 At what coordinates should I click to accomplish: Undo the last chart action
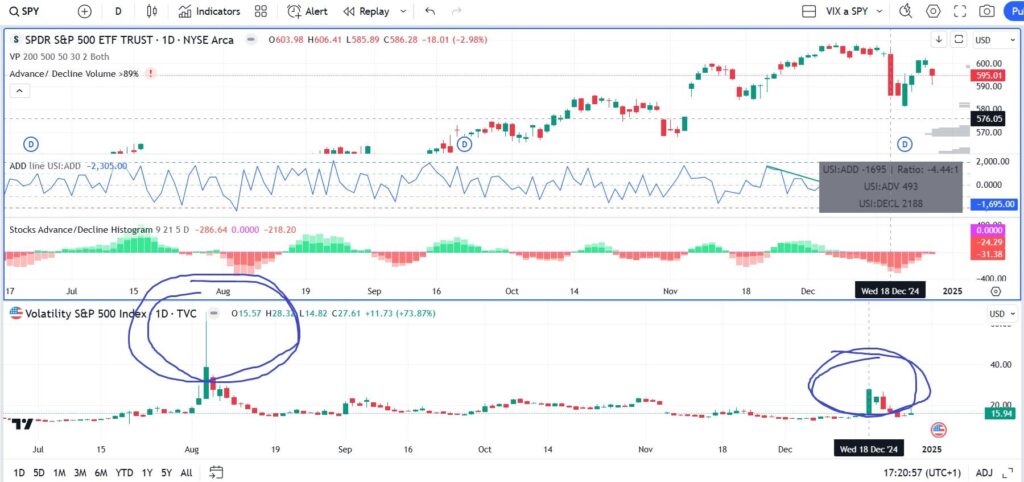coord(429,11)
